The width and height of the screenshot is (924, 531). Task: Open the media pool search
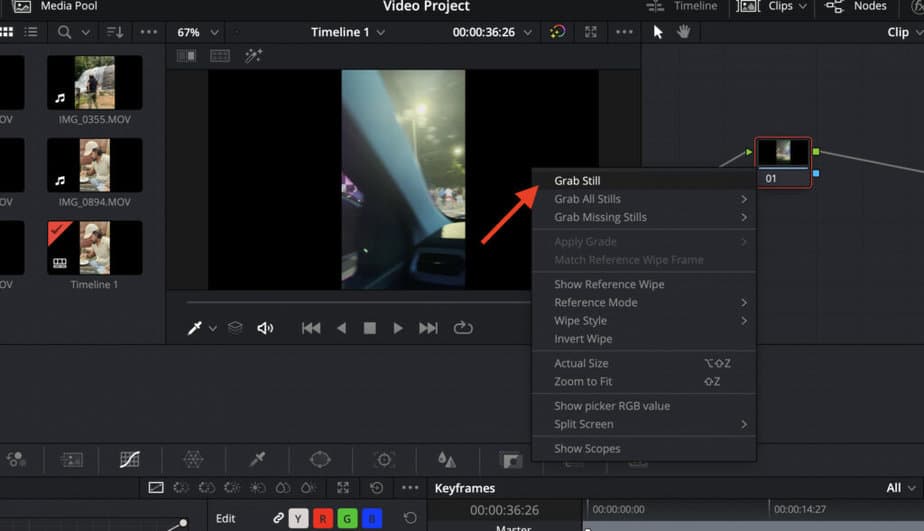(x=64, y=32)
